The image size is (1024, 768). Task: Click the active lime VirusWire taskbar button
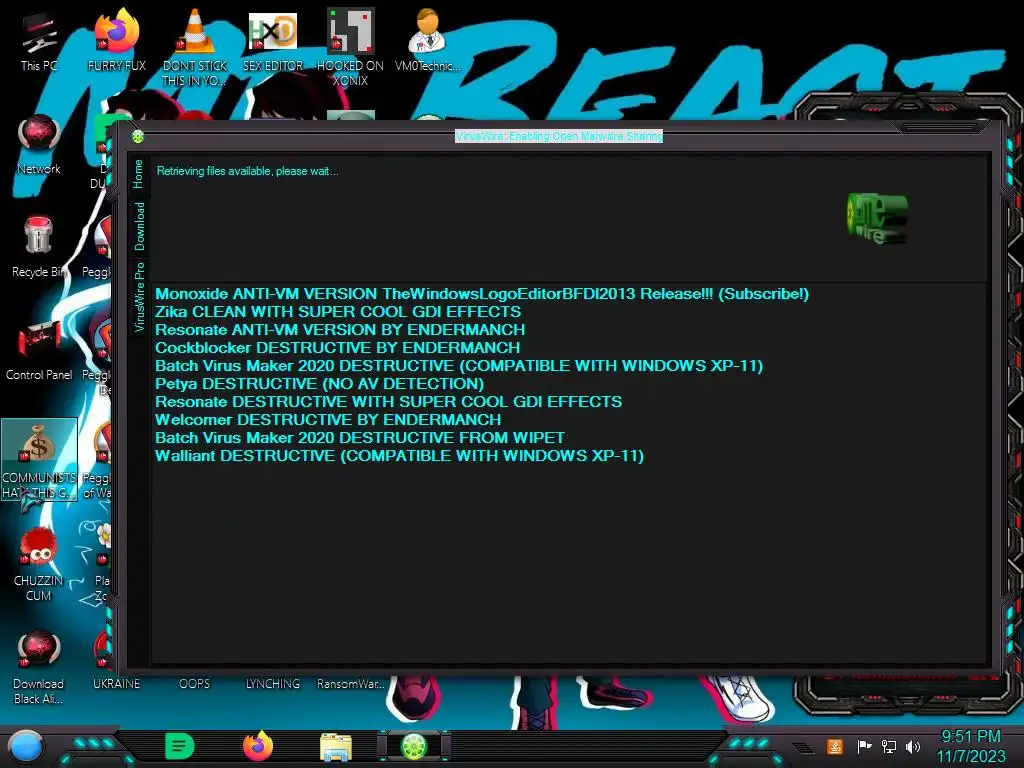pyautogui.click(x=413, y=746)
